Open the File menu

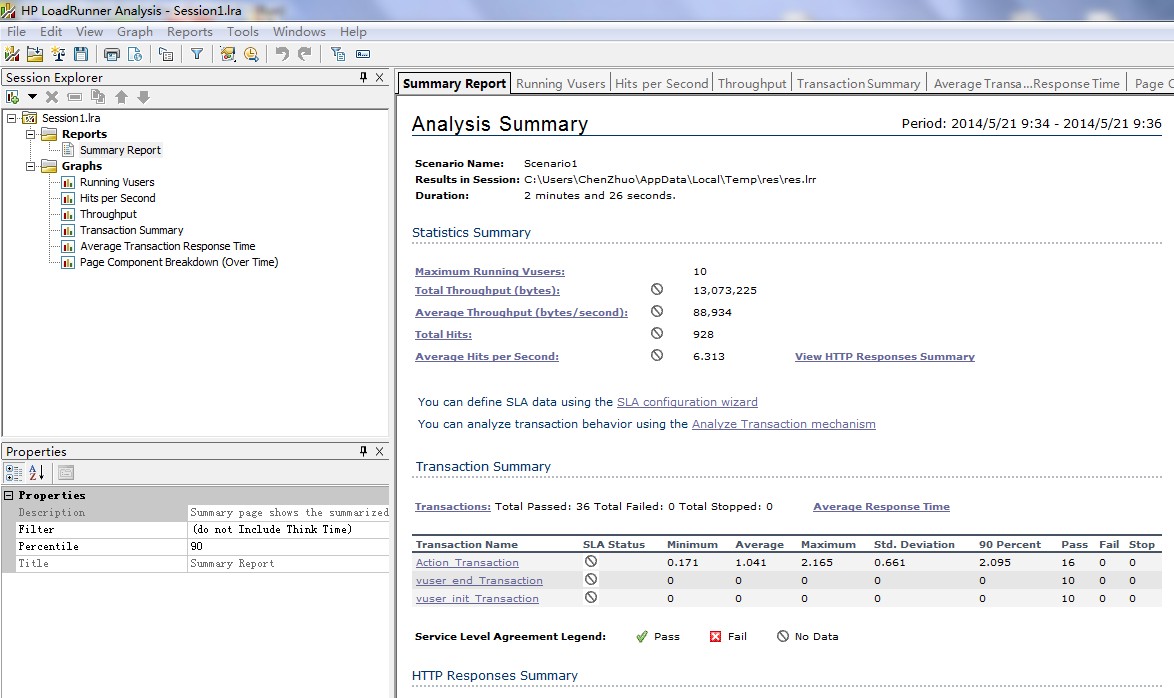tap(16, 31)
